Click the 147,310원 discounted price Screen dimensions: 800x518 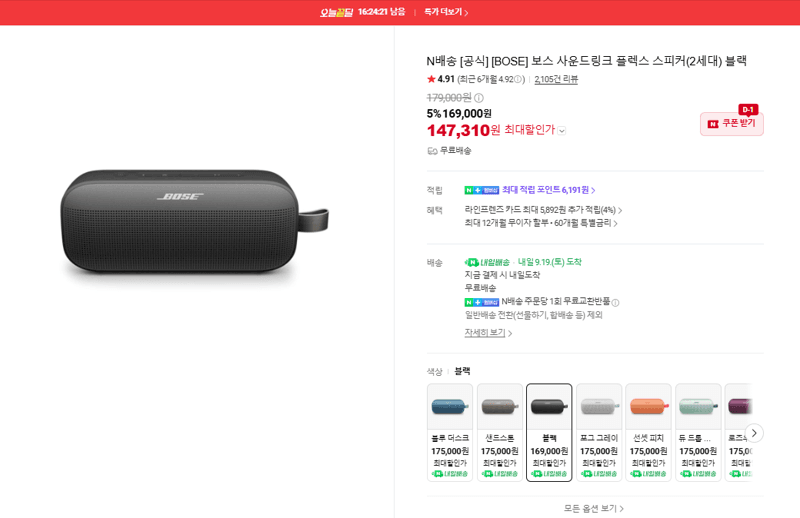click(463, 131)
